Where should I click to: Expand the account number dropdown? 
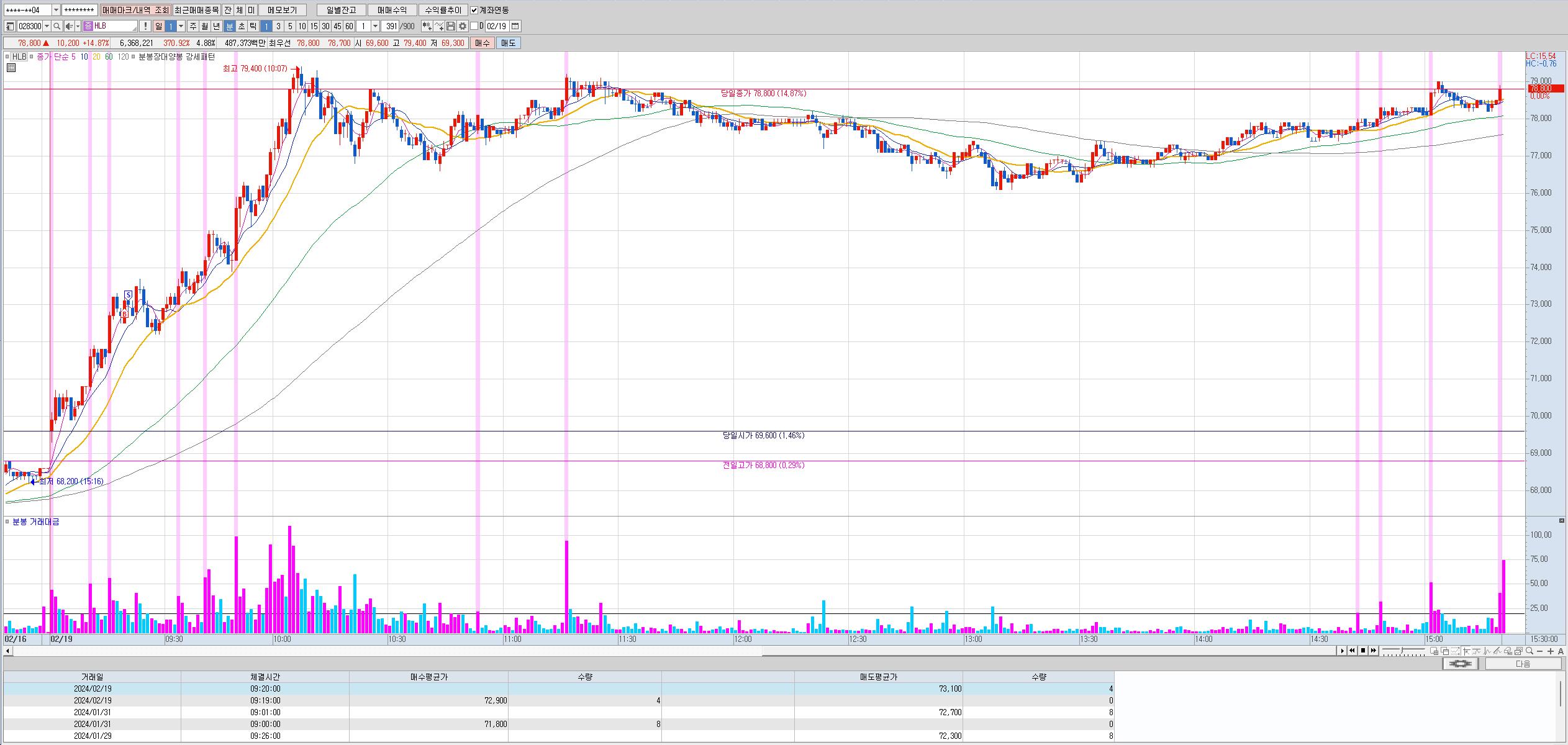(56, 10)
